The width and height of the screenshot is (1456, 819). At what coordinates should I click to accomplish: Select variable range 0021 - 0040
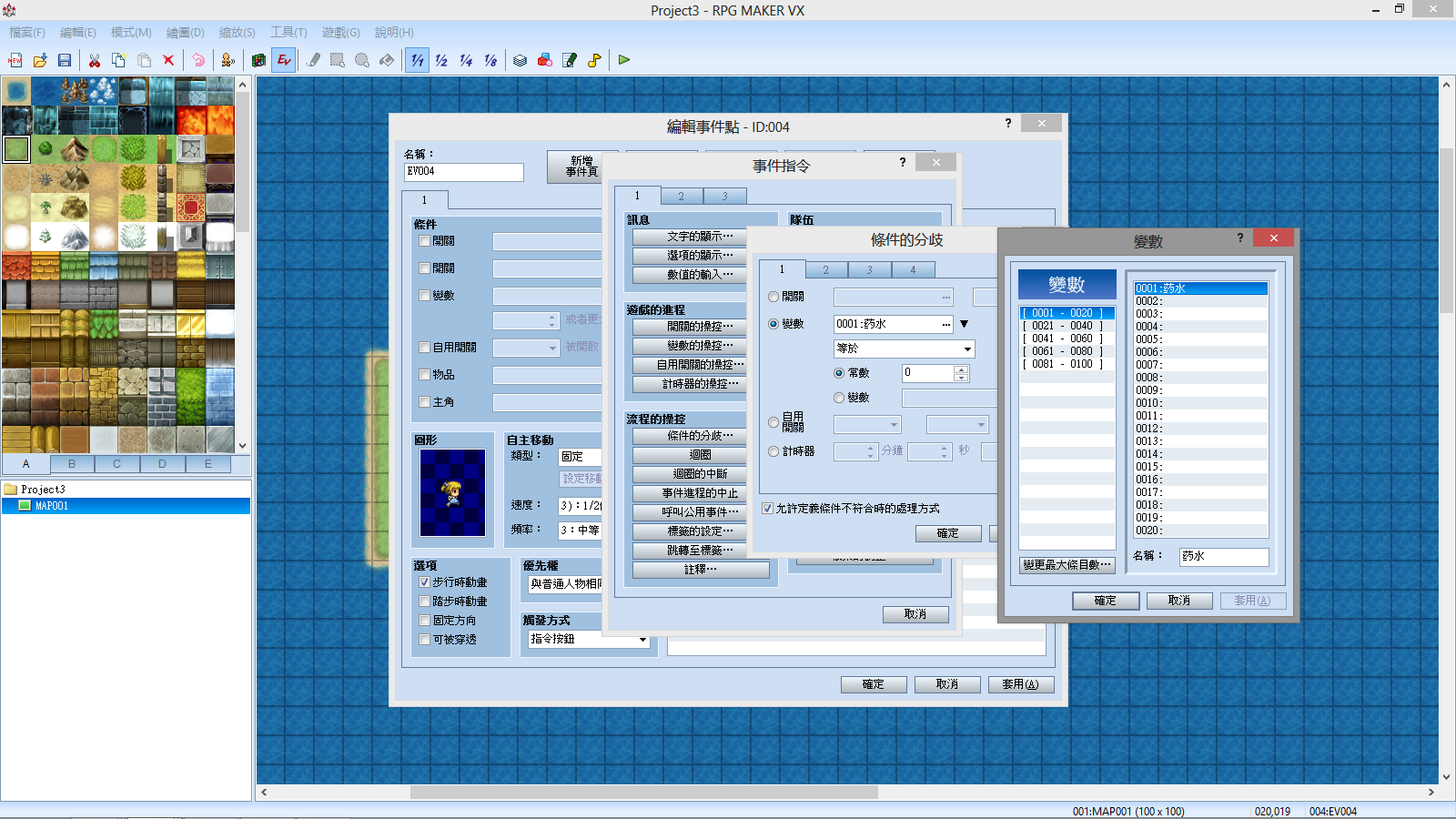tap(1067, 326)
